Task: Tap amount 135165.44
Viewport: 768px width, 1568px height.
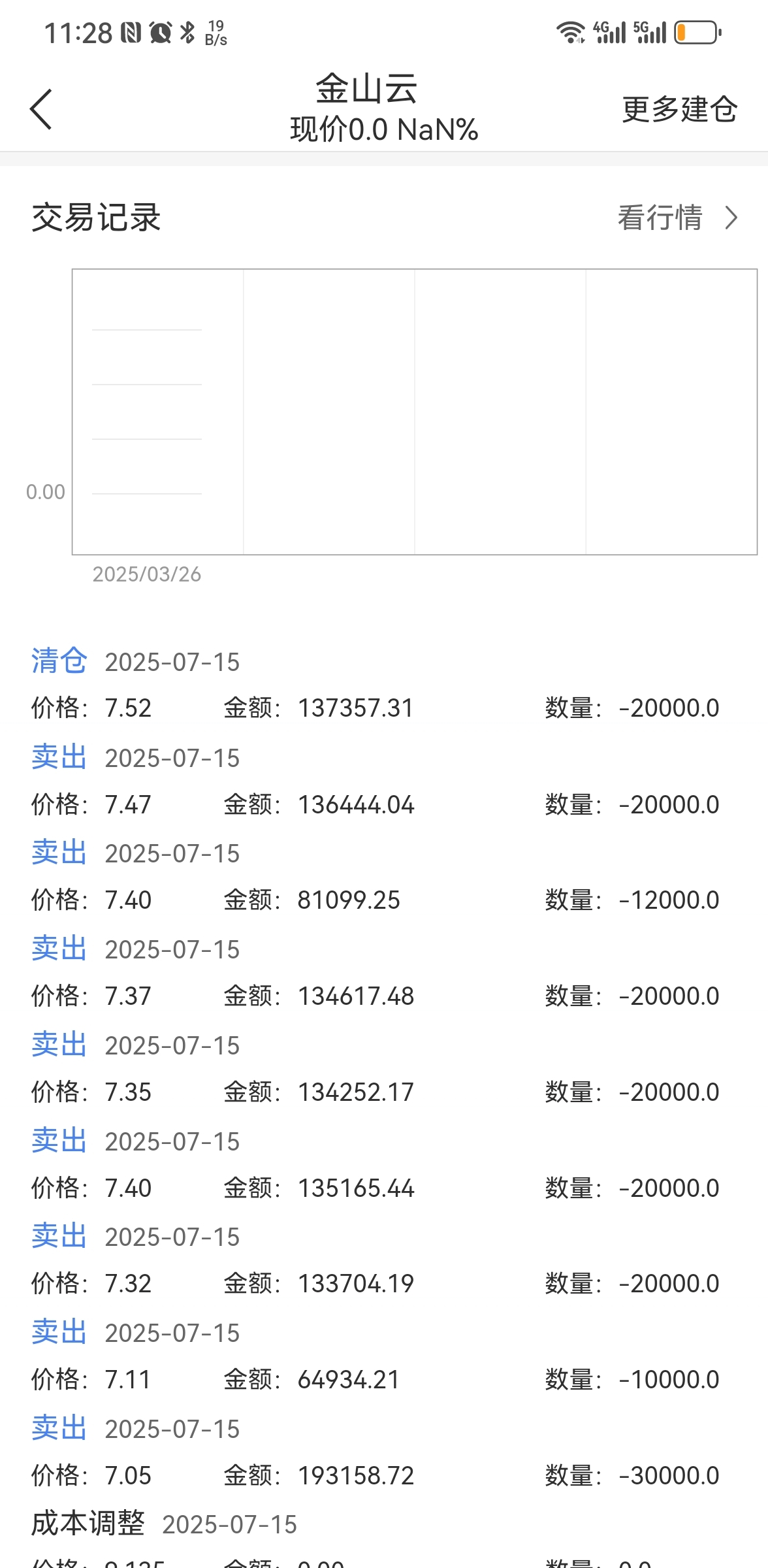Action: (x=356, y=1188)
